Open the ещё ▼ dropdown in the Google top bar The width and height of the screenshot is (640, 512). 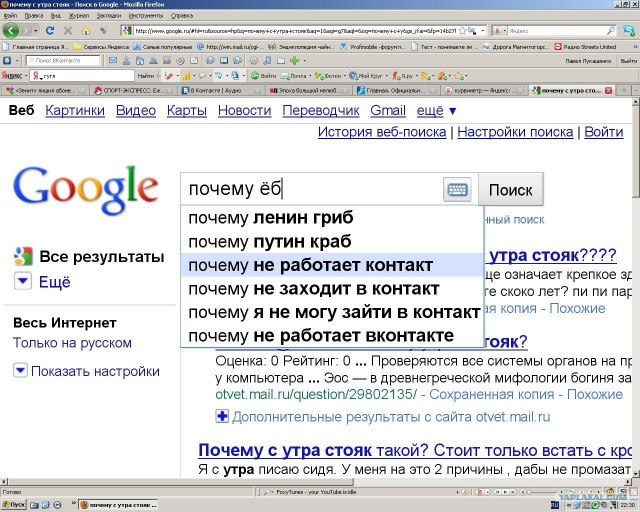coord(436,111)
